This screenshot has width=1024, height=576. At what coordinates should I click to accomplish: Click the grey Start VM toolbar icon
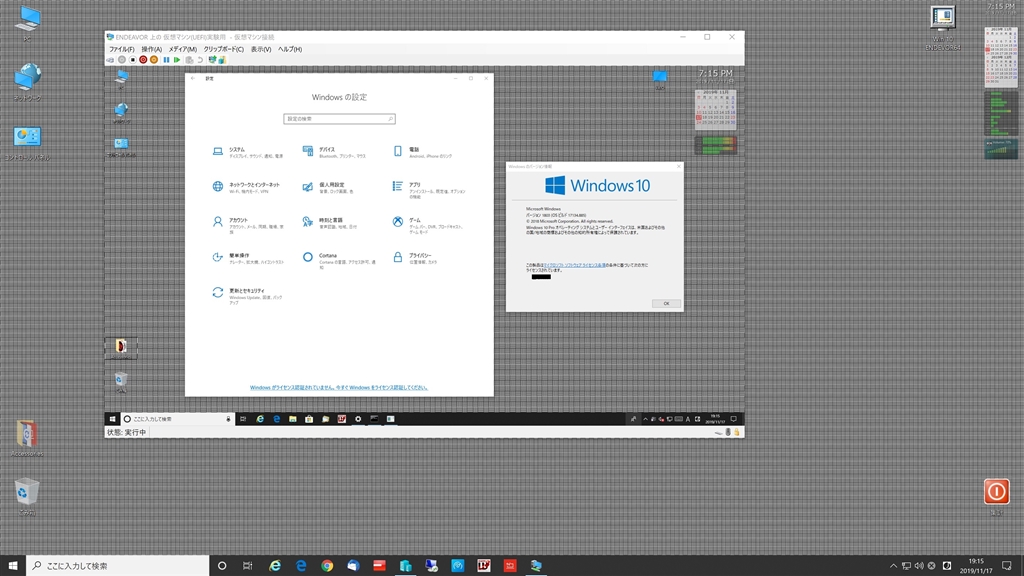(121, 60)
